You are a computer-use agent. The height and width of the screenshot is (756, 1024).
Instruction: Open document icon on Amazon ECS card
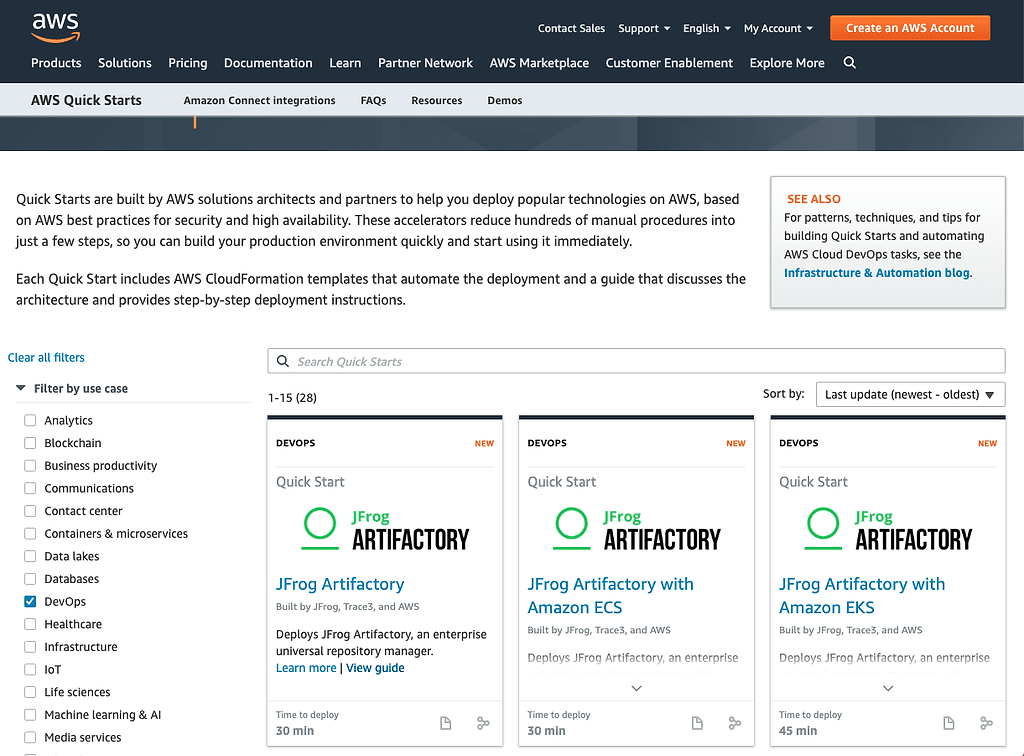click(698, 723)
